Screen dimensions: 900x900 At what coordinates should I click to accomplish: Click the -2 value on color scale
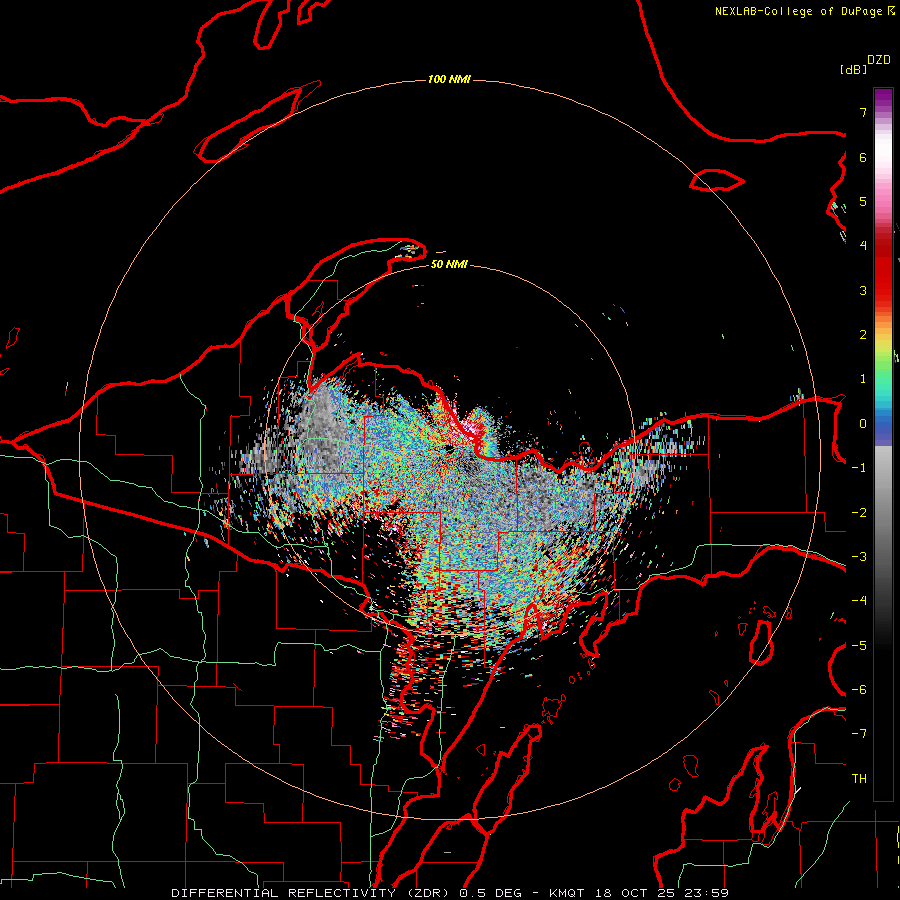[x=859, y=513]
